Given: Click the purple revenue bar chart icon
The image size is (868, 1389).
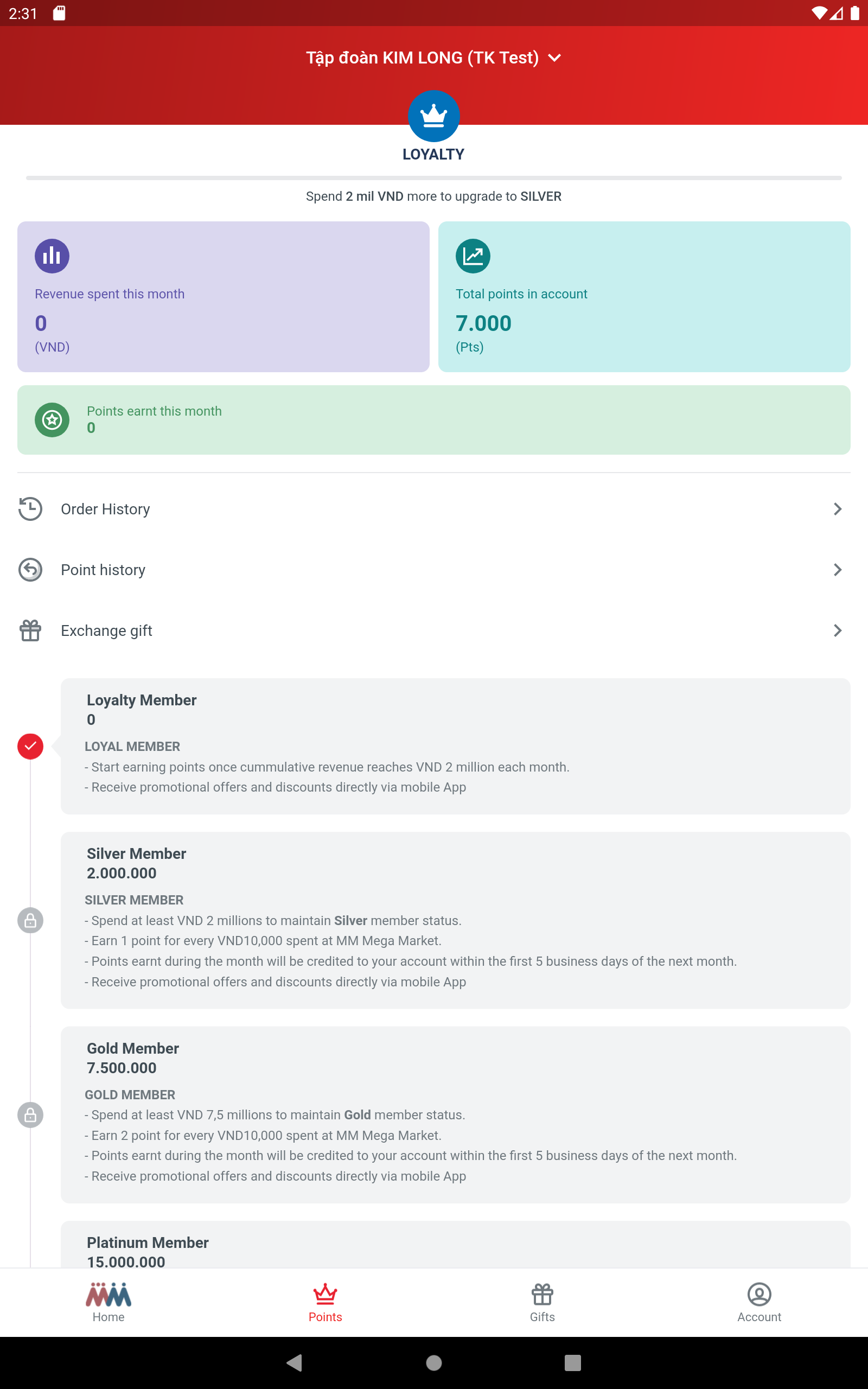Looking at the screenshot, I should [52, 256].
